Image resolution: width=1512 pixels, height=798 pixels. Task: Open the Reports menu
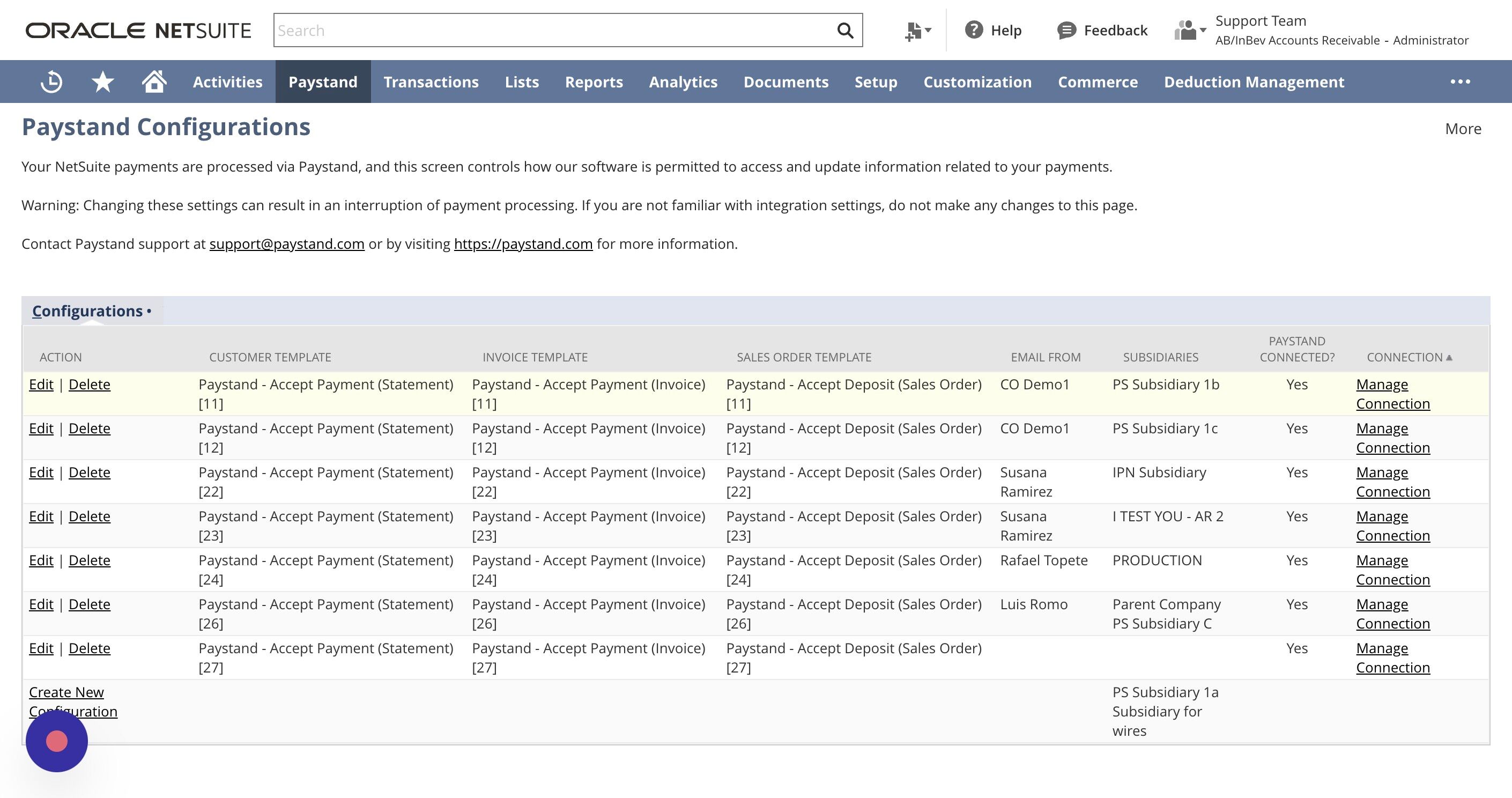pos(594,82)
